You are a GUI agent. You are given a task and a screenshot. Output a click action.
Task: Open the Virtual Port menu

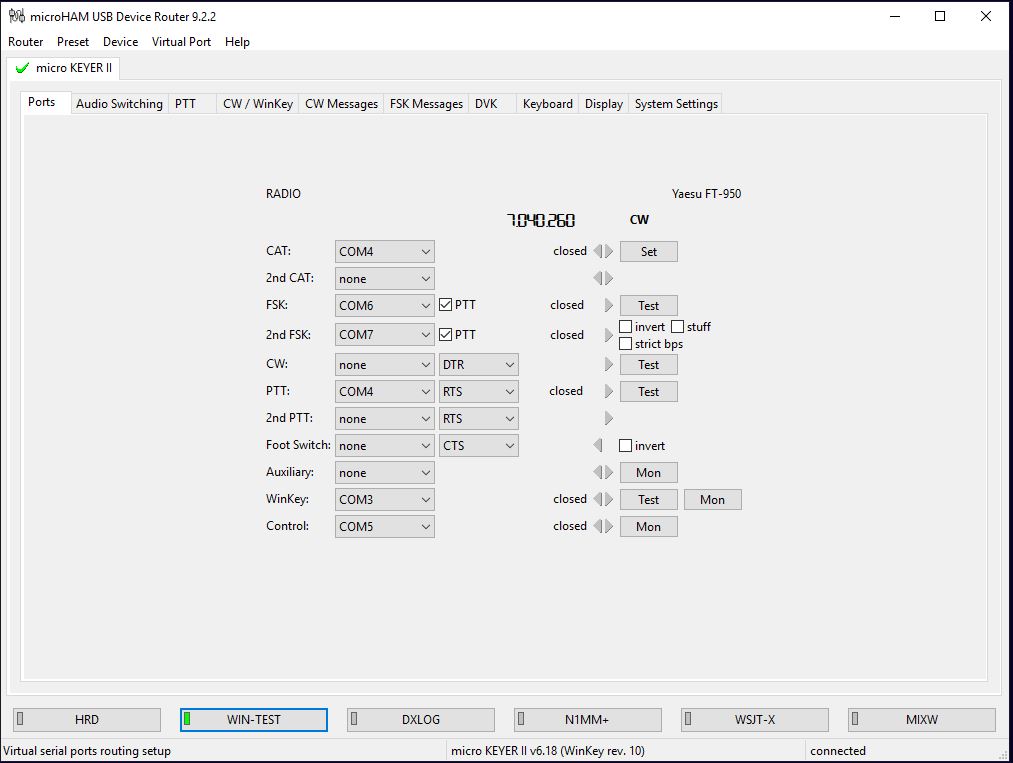(182, 42)
